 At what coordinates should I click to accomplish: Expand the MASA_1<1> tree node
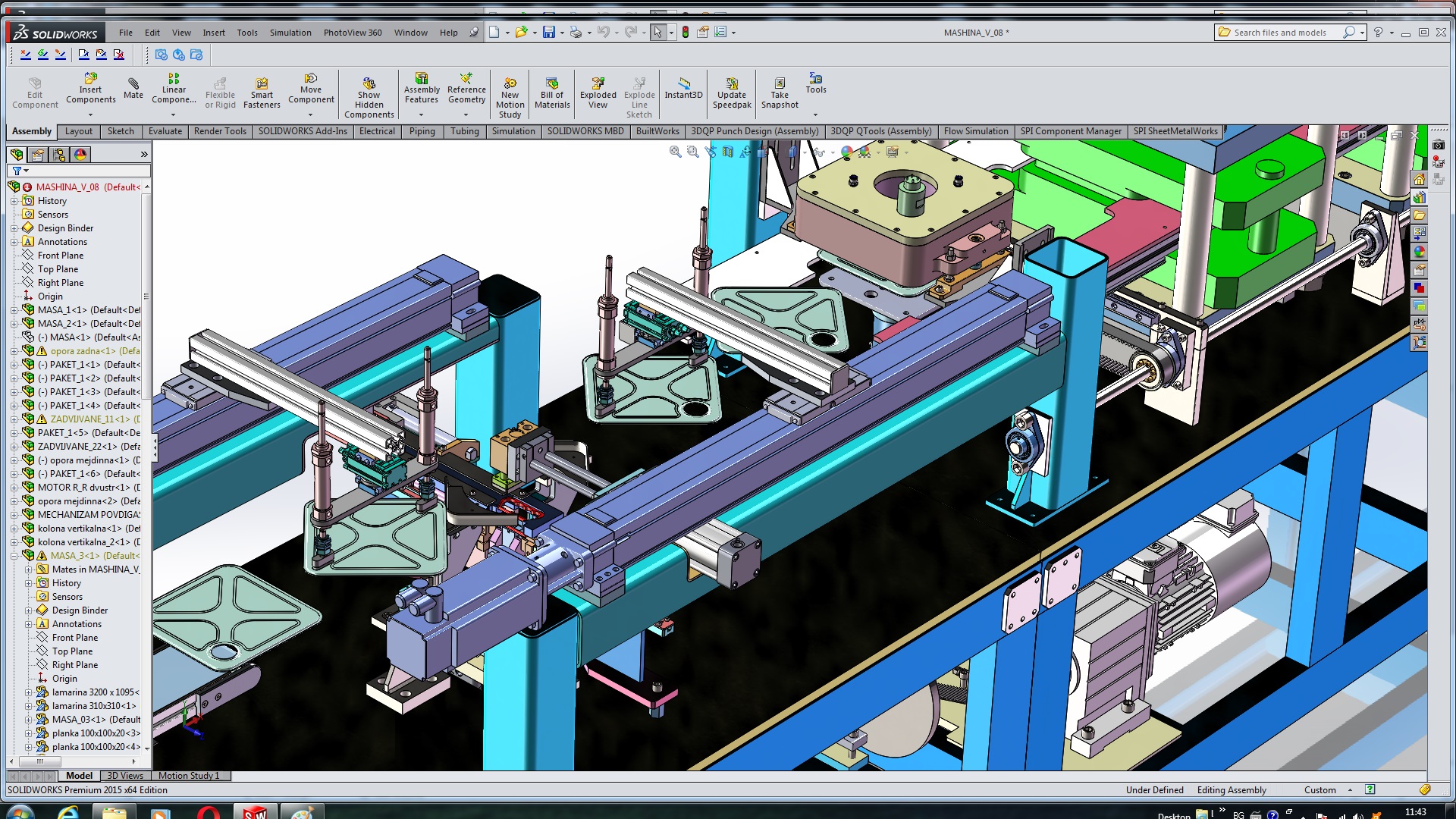14,310
